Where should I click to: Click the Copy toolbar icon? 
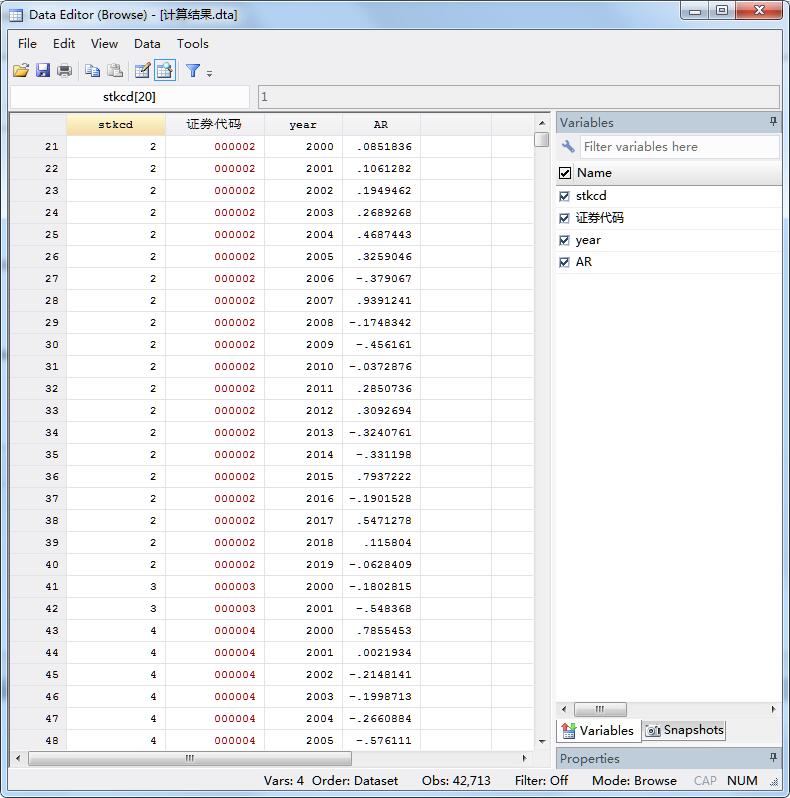click(92, 71)
